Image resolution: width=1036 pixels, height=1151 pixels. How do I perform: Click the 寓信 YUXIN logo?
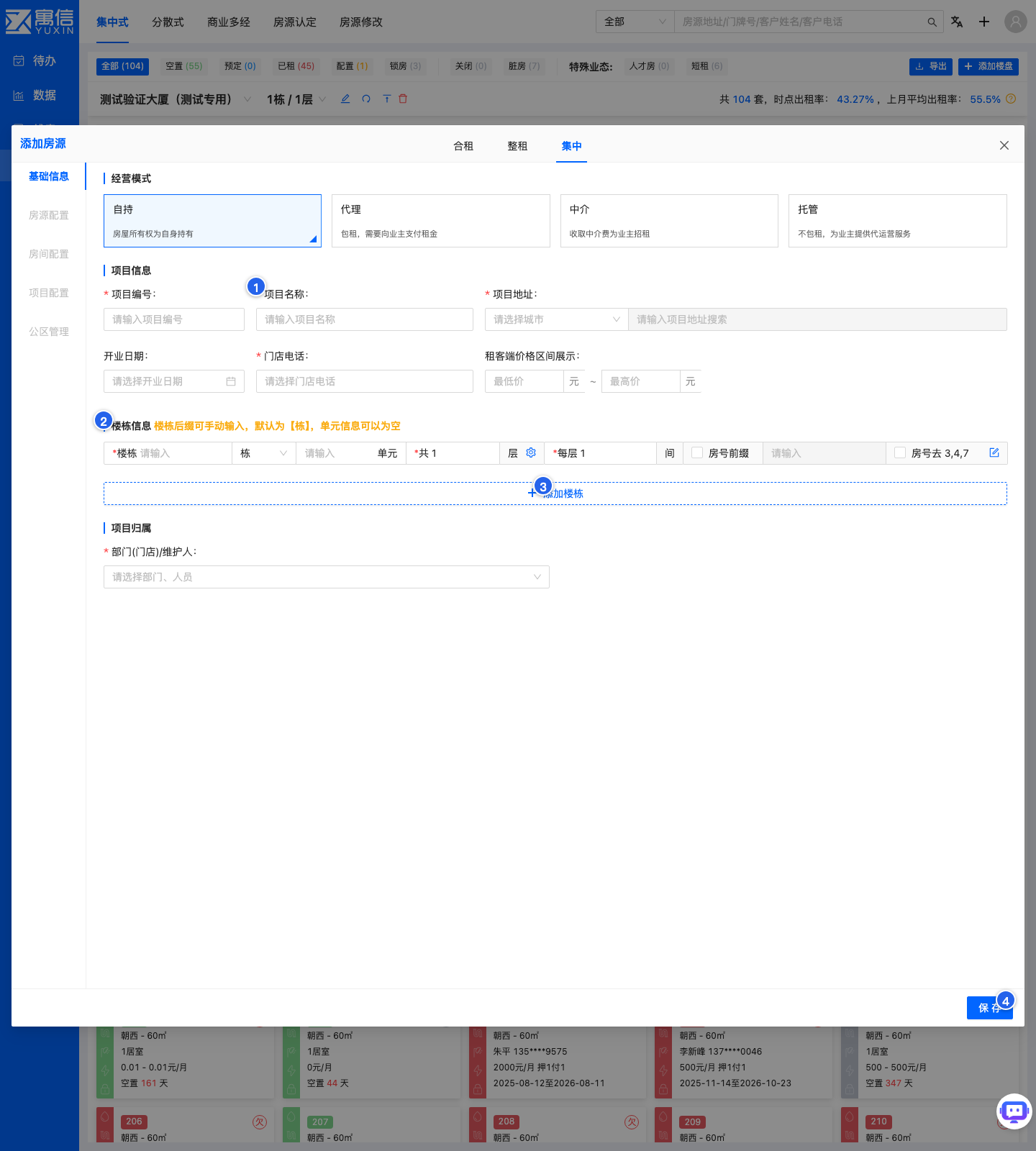point(40,22)
